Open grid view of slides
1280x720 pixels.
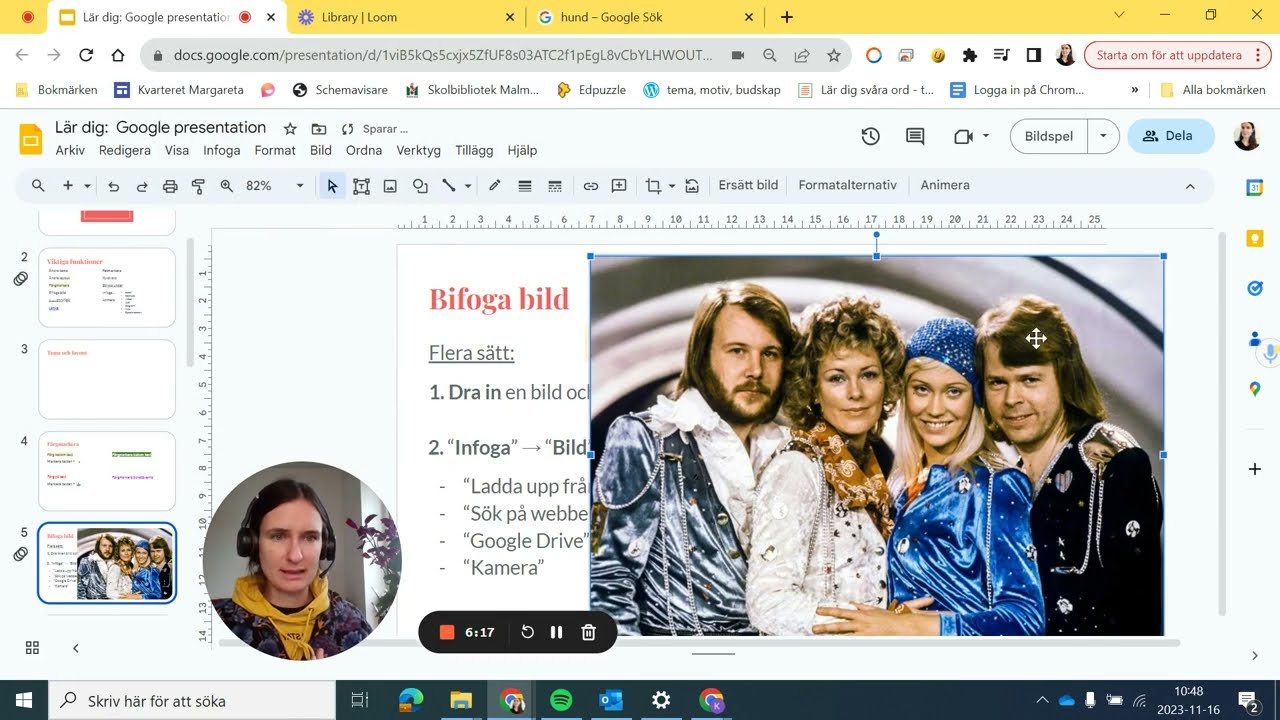[32, 648]
